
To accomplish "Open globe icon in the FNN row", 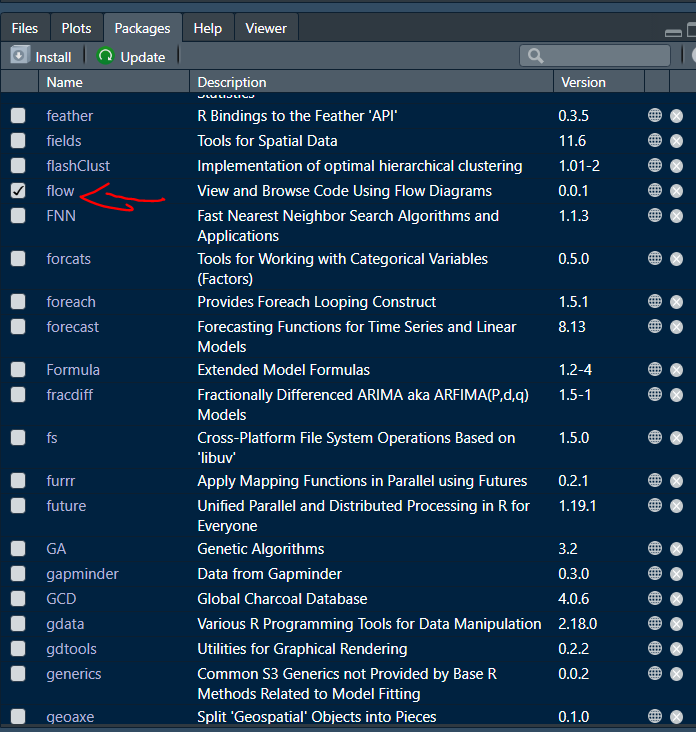I will pos(655,215).
